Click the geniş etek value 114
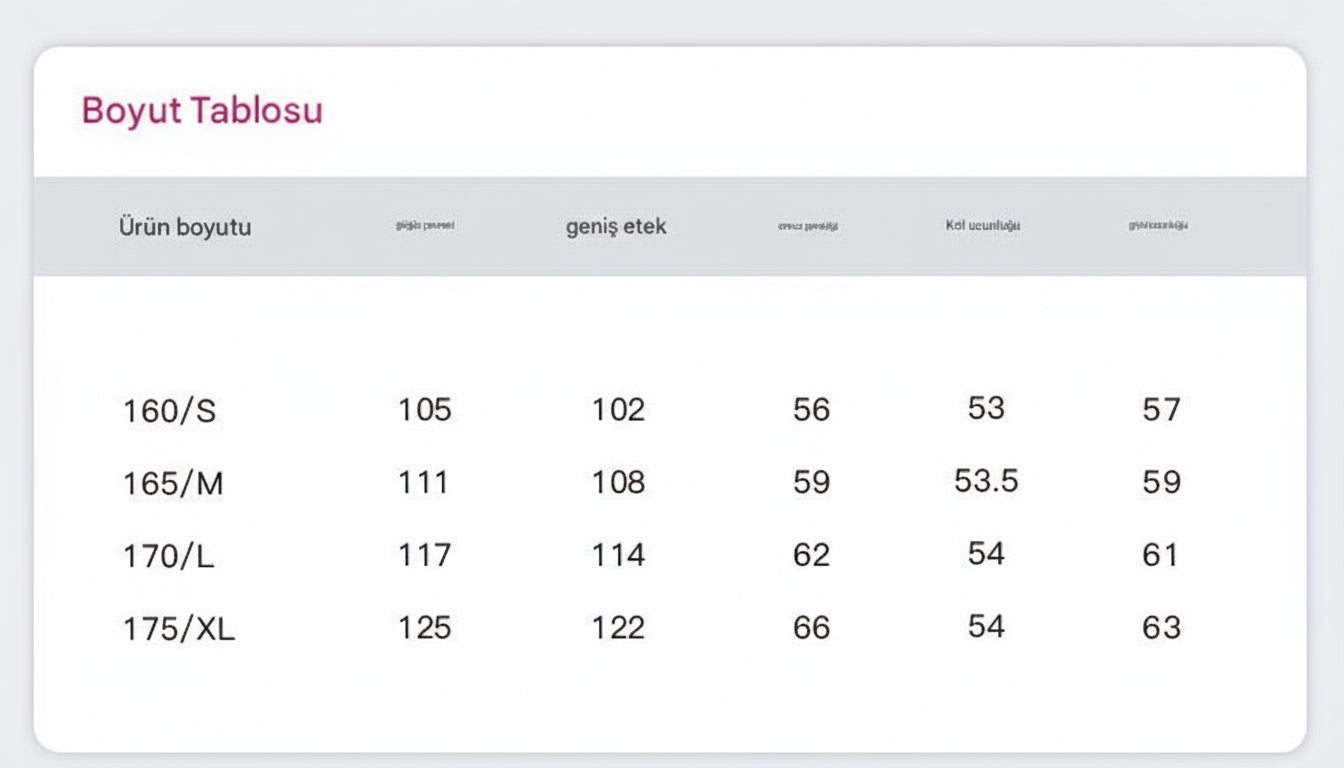This screenshot has width=1344, height=768. pyautogui.click(x=618, y=555)
